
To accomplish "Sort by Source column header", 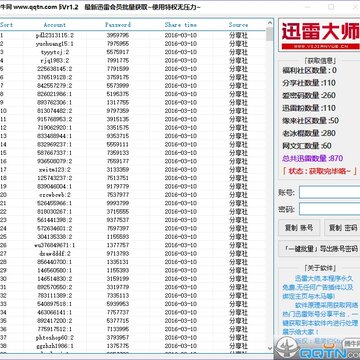I will [239, 25].
